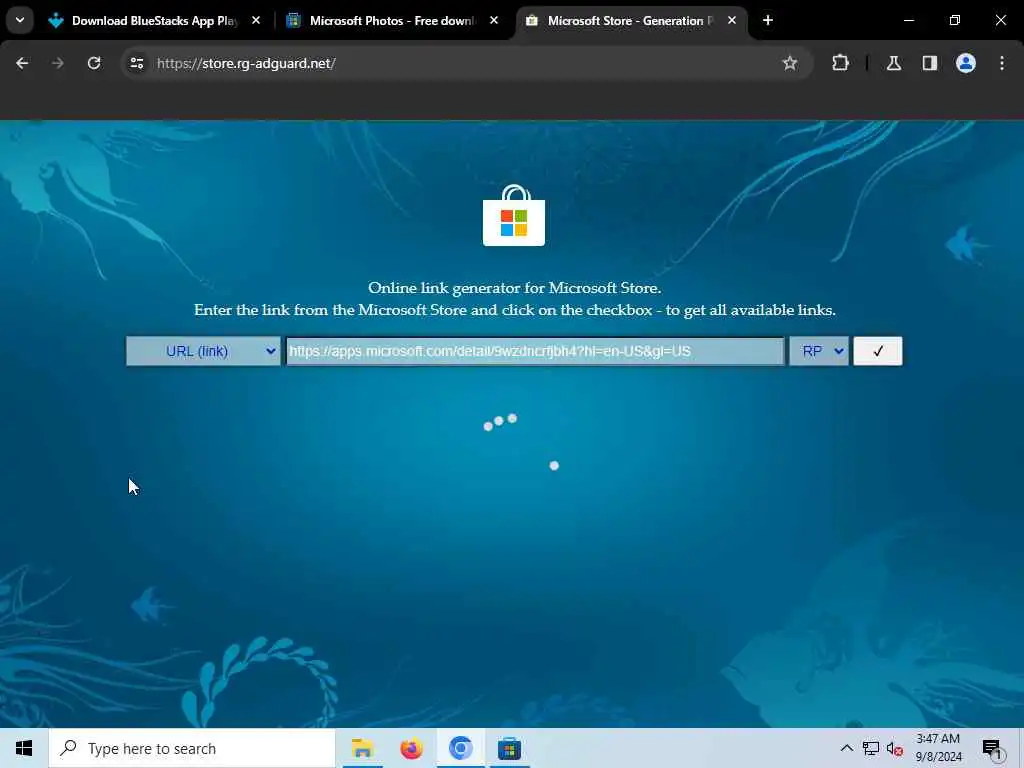The image size is (1024, 768).
Task: Open the tab search dropdown arrow
Action: coord(20,20)
